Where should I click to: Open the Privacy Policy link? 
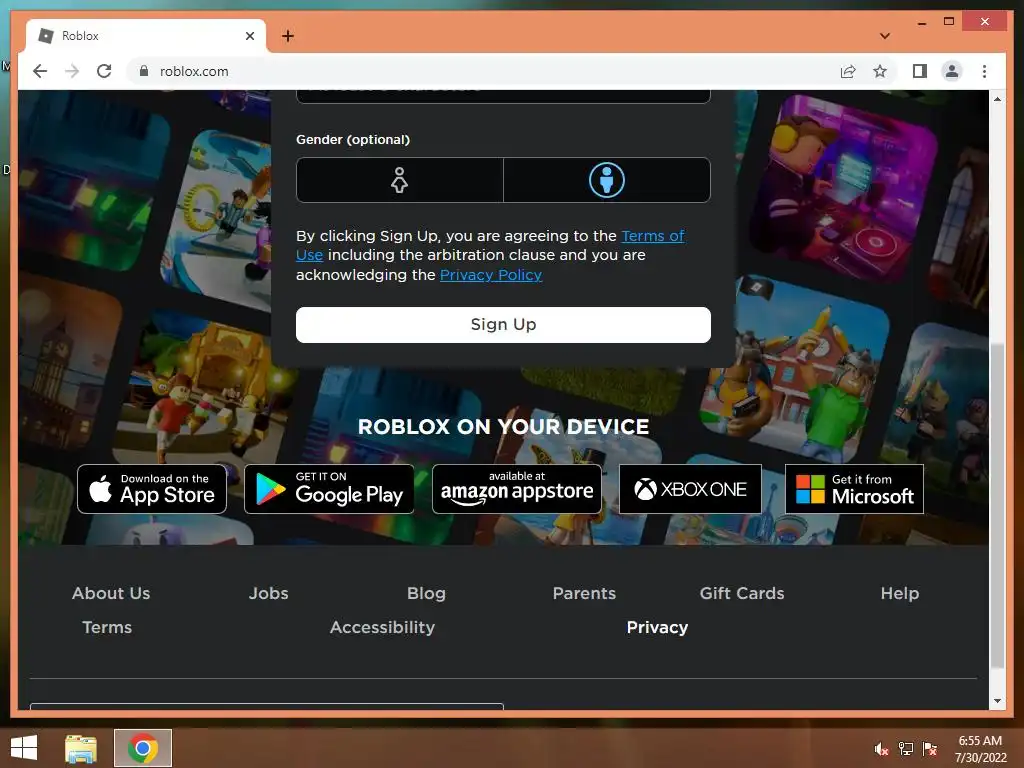[x=490, y=275]
